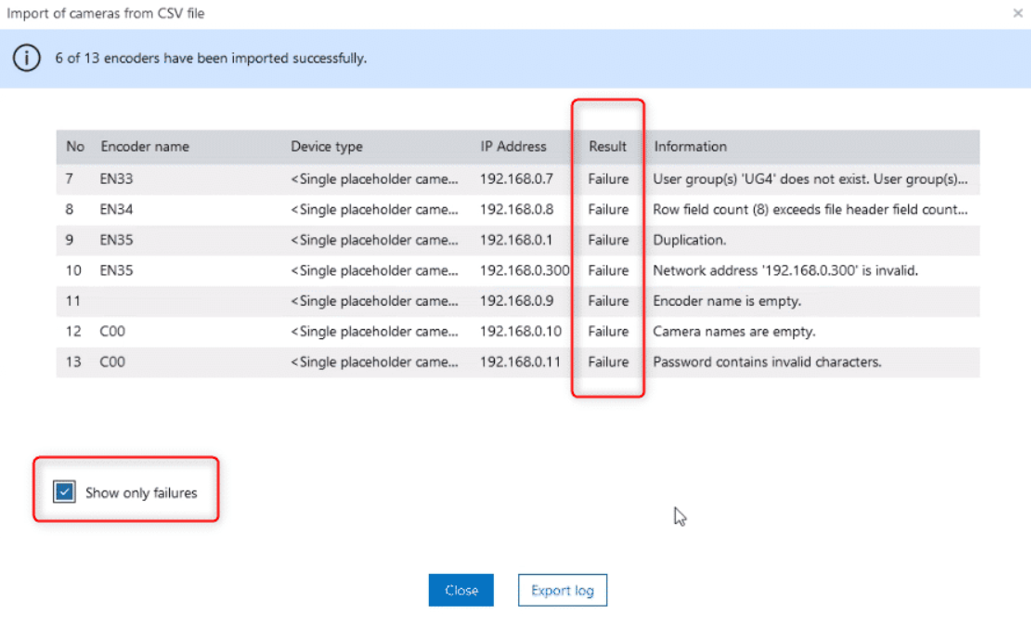Click the 'UG4' does not exist message
The image size is (1031, 619).
pos(810,179)
